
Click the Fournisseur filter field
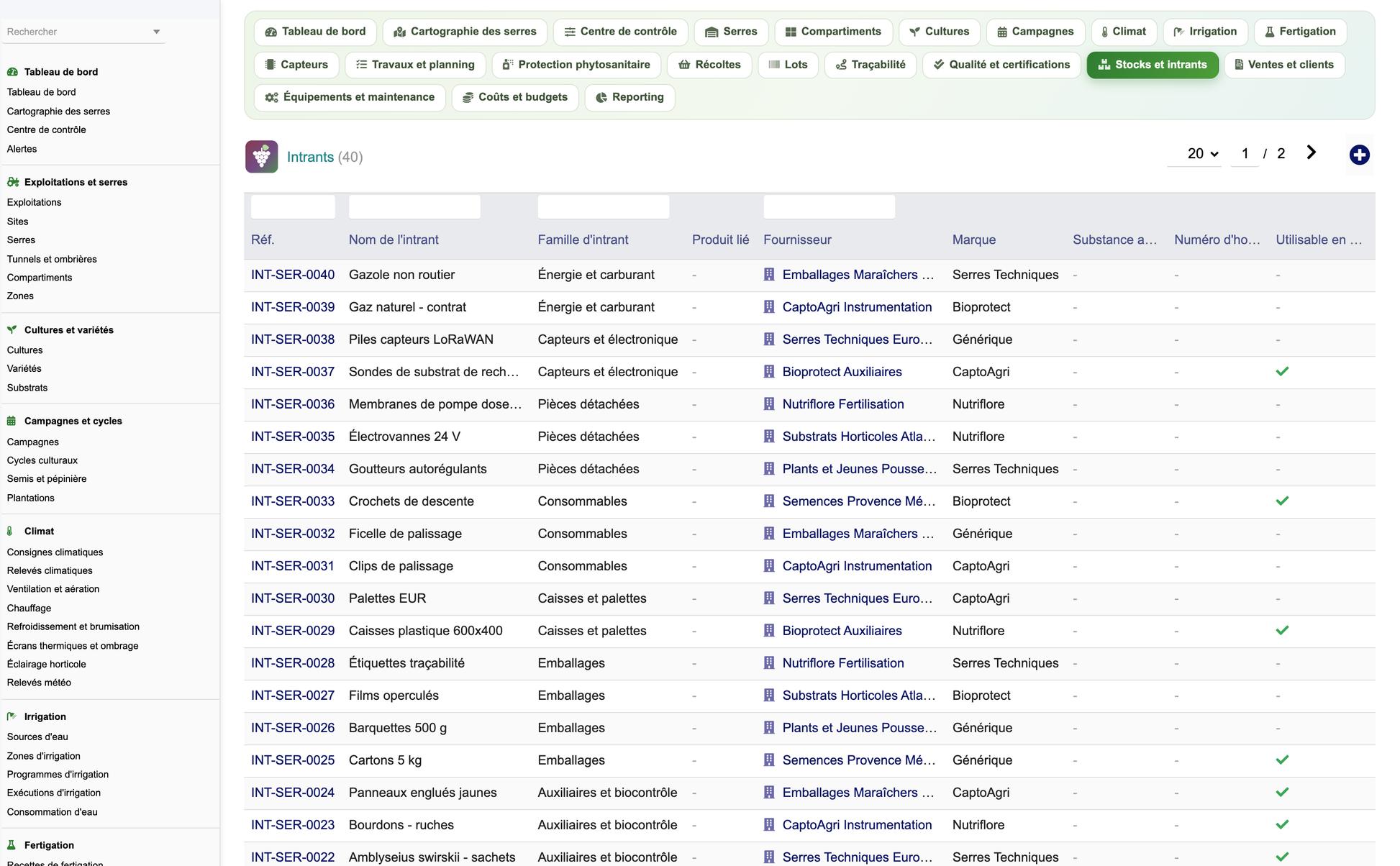(x=829, y=206)
